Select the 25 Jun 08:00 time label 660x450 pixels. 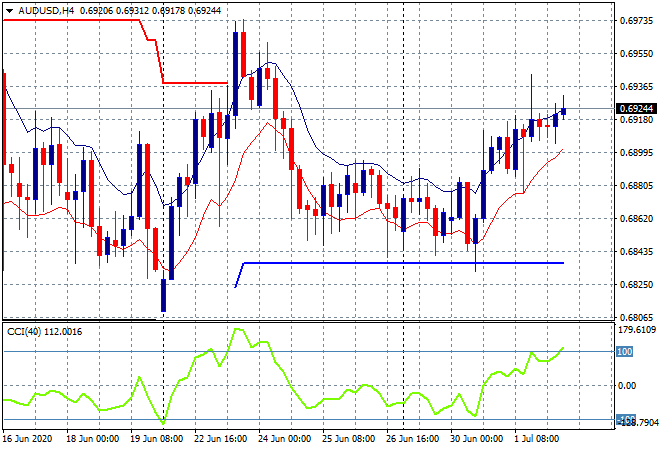point(349,439)
